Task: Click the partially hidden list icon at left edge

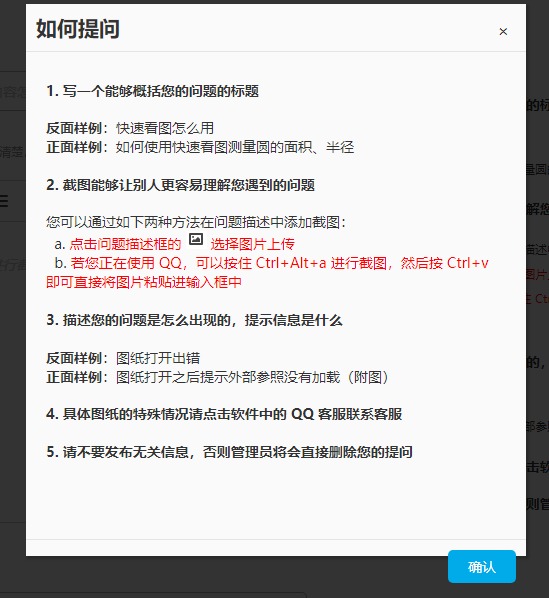Action: (4, 200)
